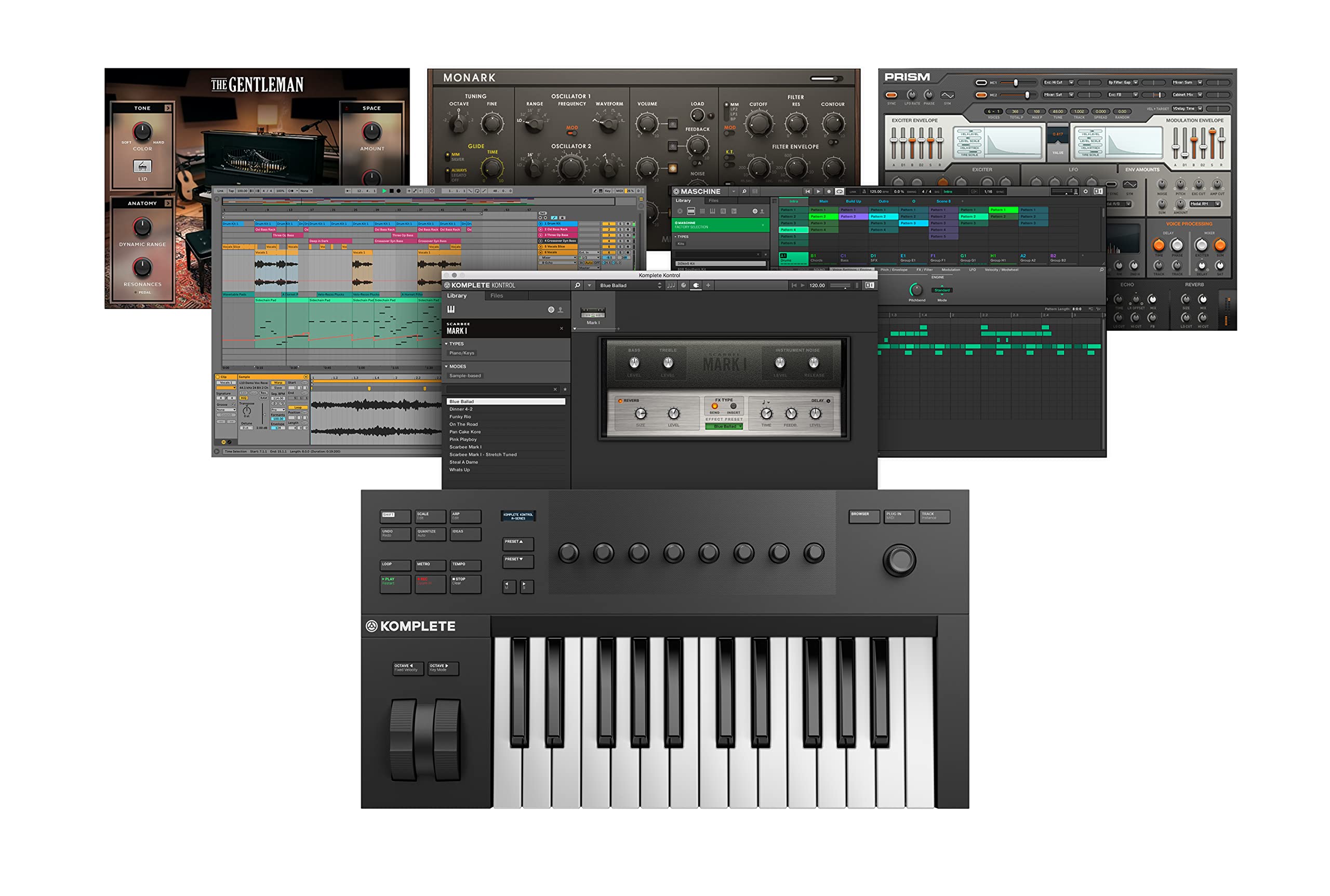Screen dimensions: 1330x896
Task: Collapse the TYPES section in Komplete Kontrol library
Action: pos(446,344)
